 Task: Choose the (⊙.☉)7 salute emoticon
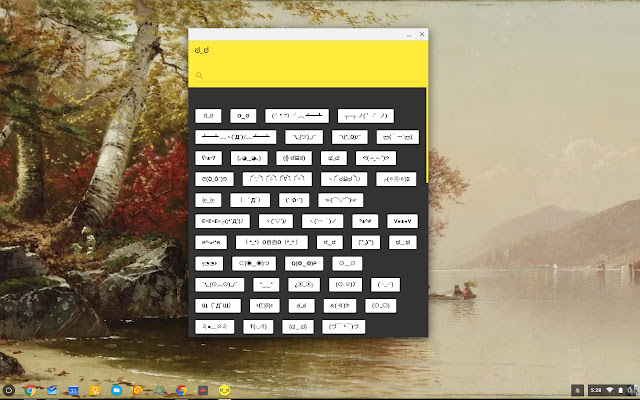345,284
